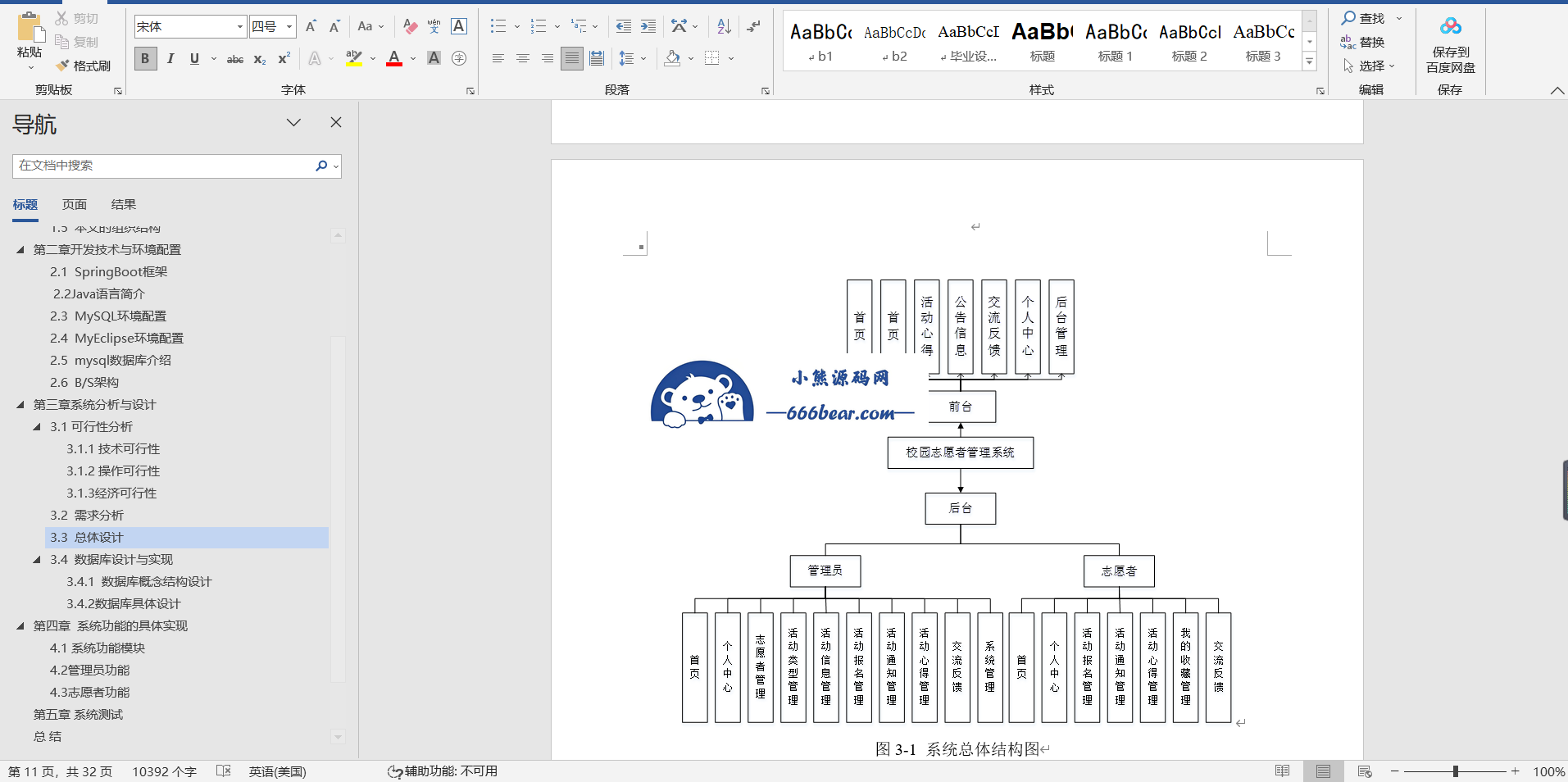Switch to the 页面 navigation tab
This screenshot has height=782, width=1568.
(x=75, y=205)
